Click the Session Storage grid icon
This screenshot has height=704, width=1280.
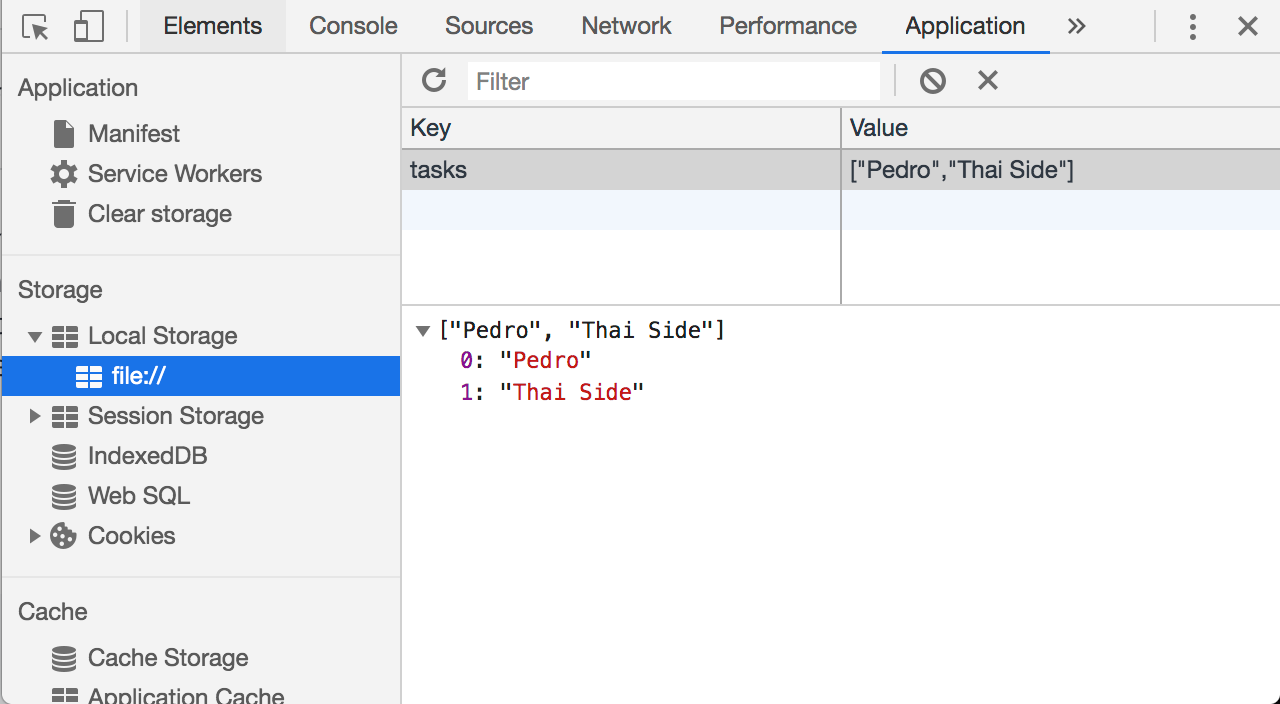[64, 416]
